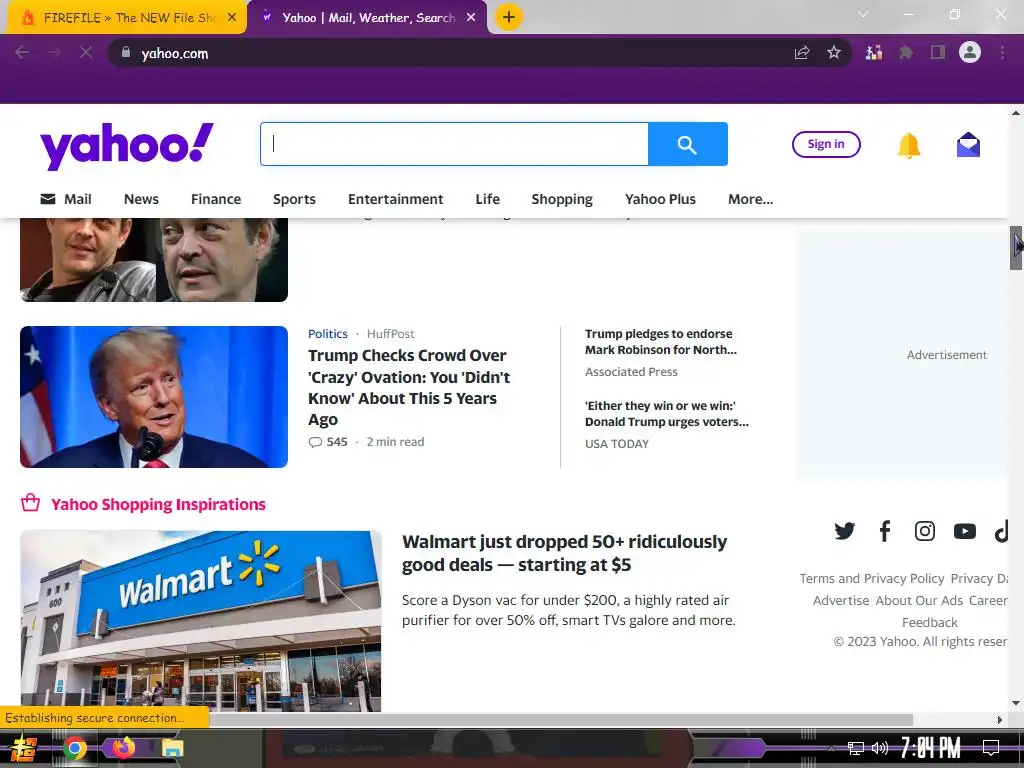Bookmark this page with the star icon
This screenshot has height=768, width=1024.
point(833,53)
